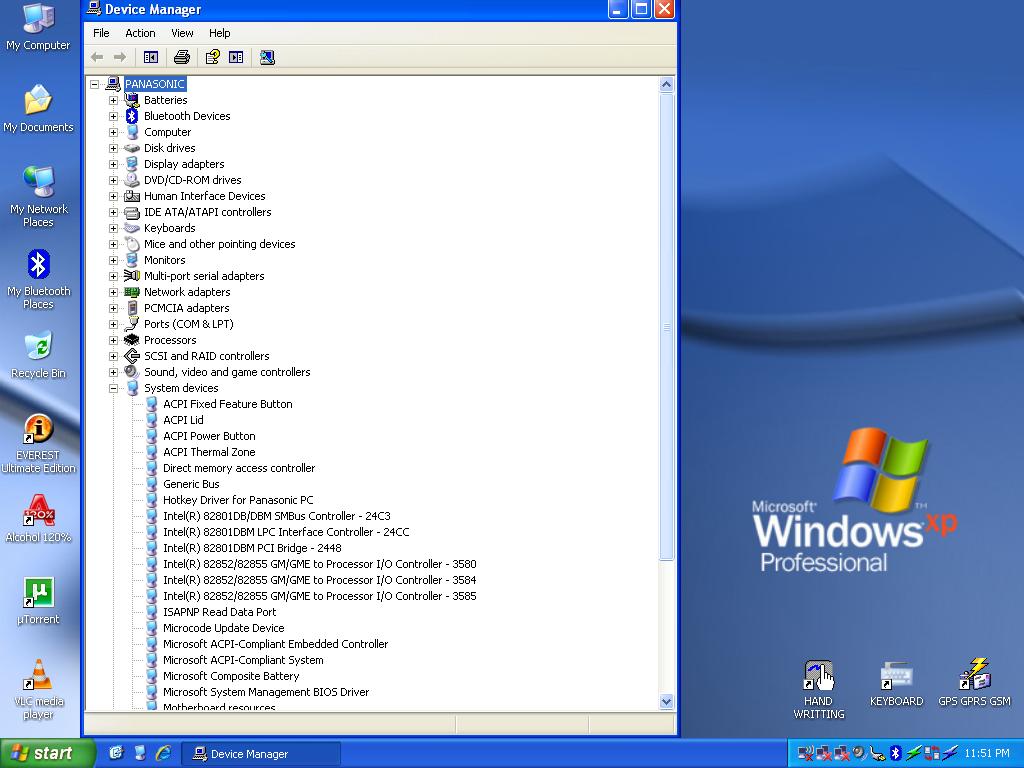This screenshot has width=1024, height=768.
Task: Click the Properties help toolbar icon
Action: click(x=212, y=57)
